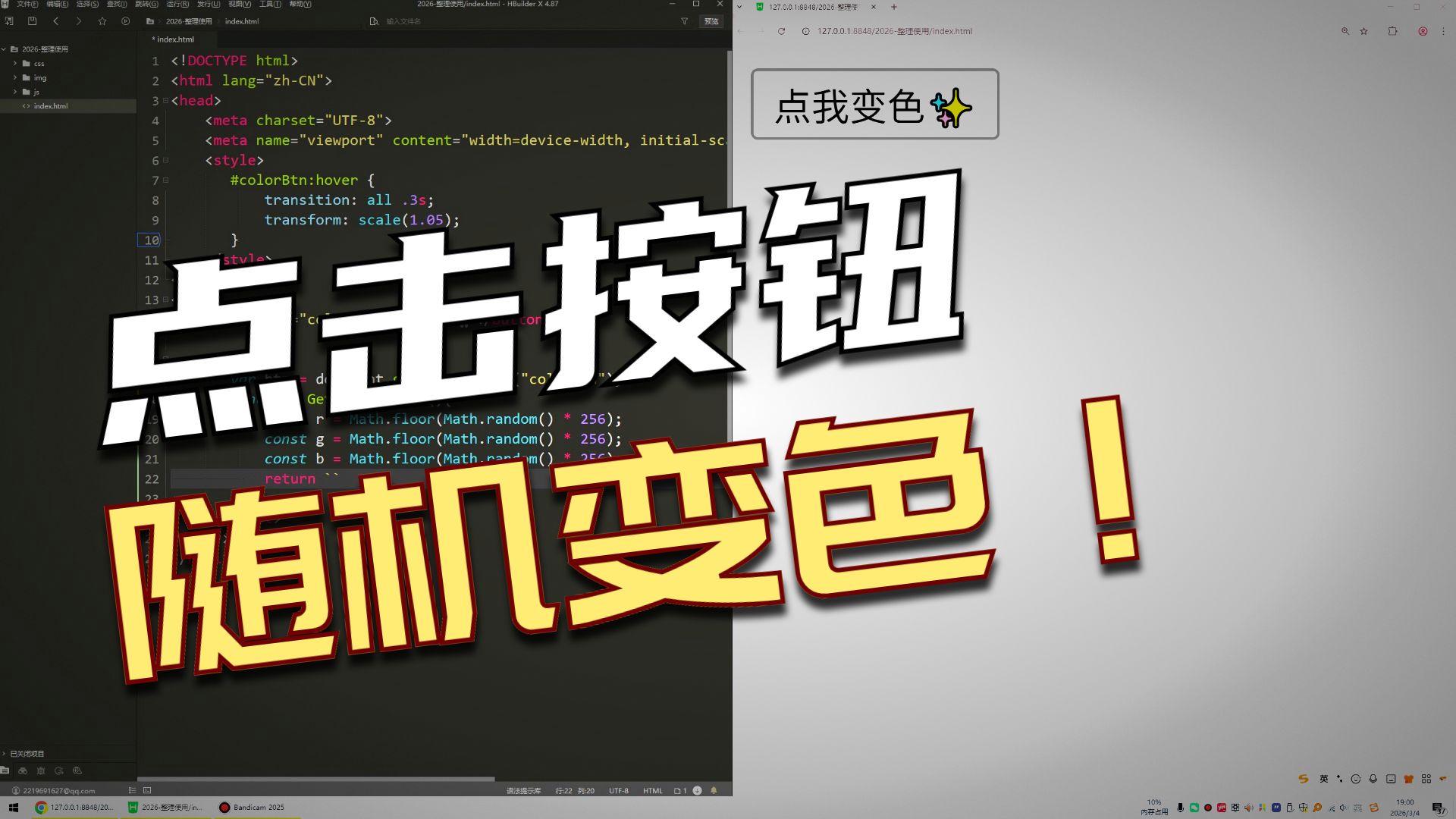Open the browser extensions puzzle icon
1456x819 pixels.
coord(1392,31)
